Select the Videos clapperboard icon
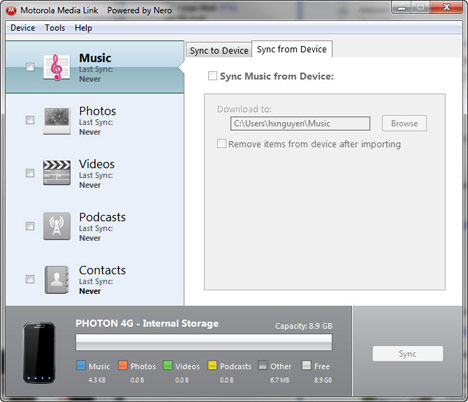Screen dimensions: 468x402 pyautogui.click(x=57, y=173)
